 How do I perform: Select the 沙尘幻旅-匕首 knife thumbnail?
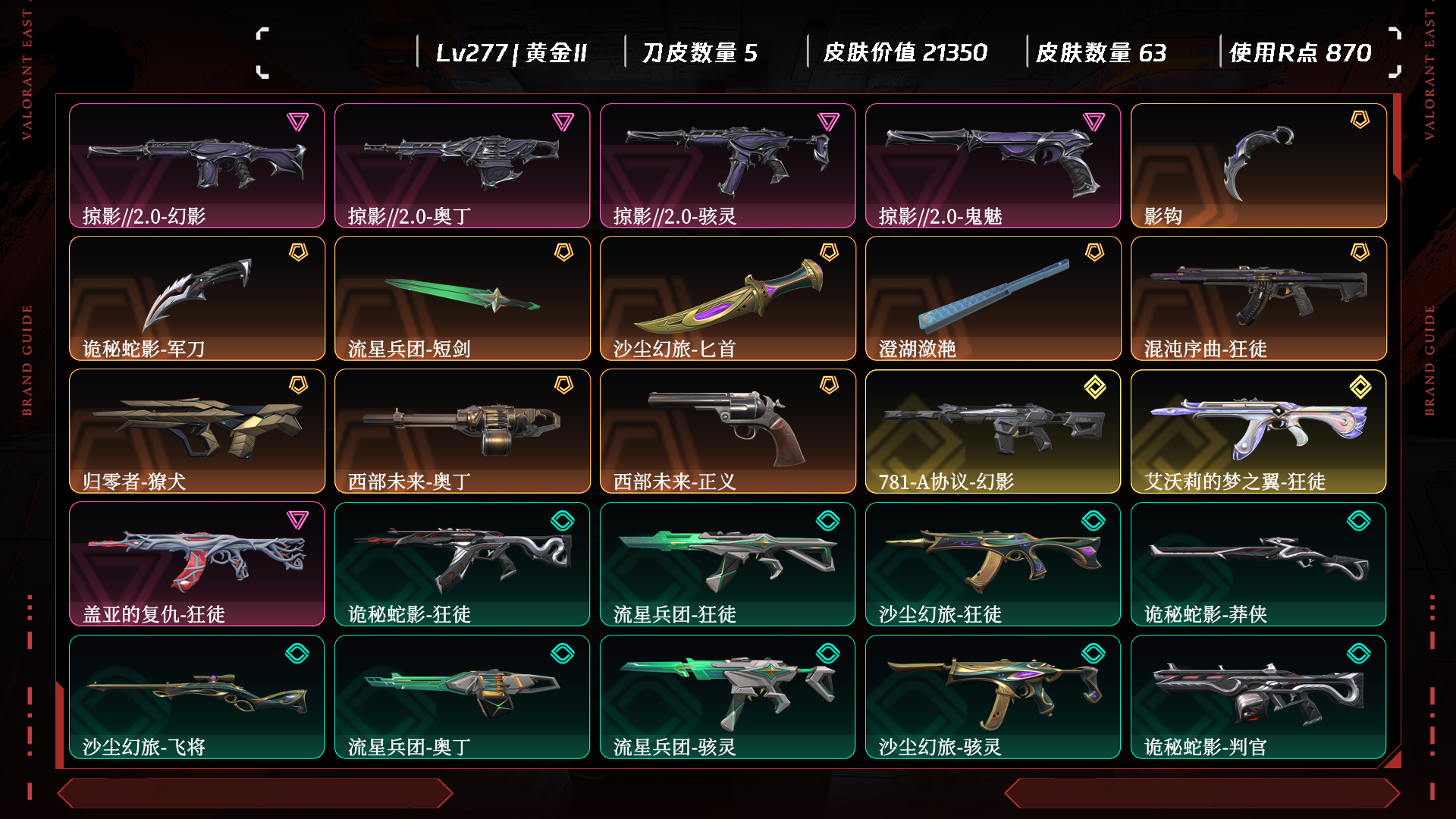tap(728, 299)
